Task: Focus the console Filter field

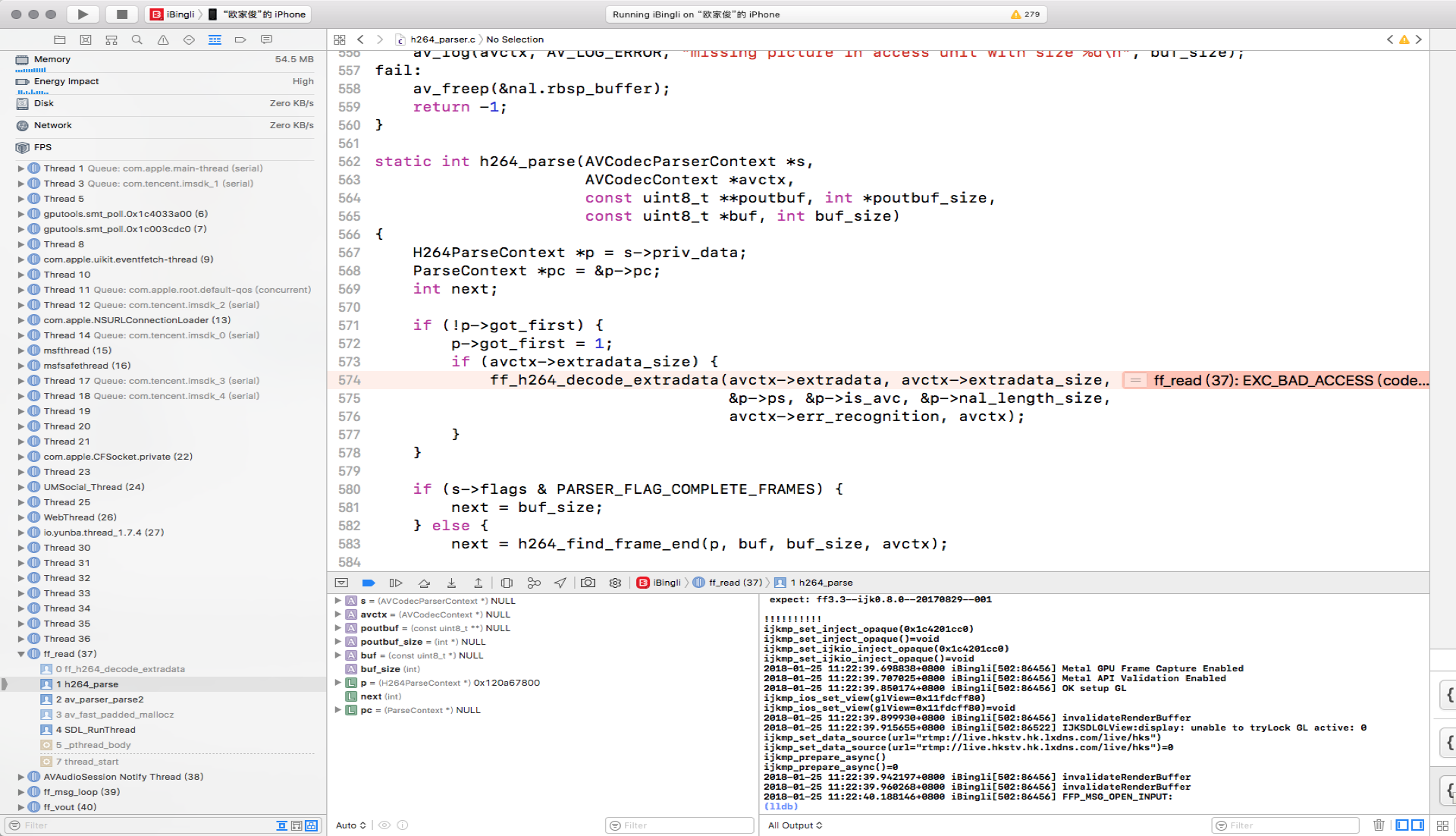Action: (1286, 825)
